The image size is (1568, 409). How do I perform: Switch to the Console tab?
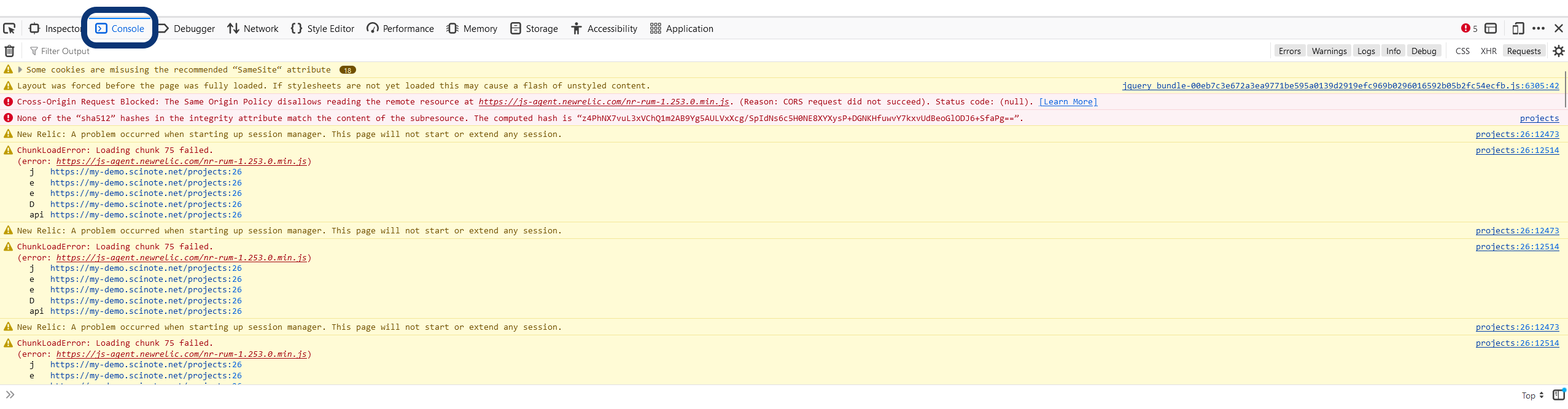click(120, 28)
